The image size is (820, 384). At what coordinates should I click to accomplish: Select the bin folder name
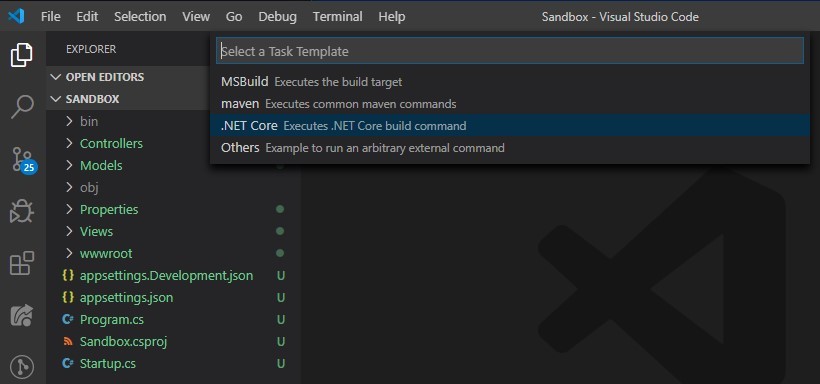pyautogui.click(x=89, y=121)
